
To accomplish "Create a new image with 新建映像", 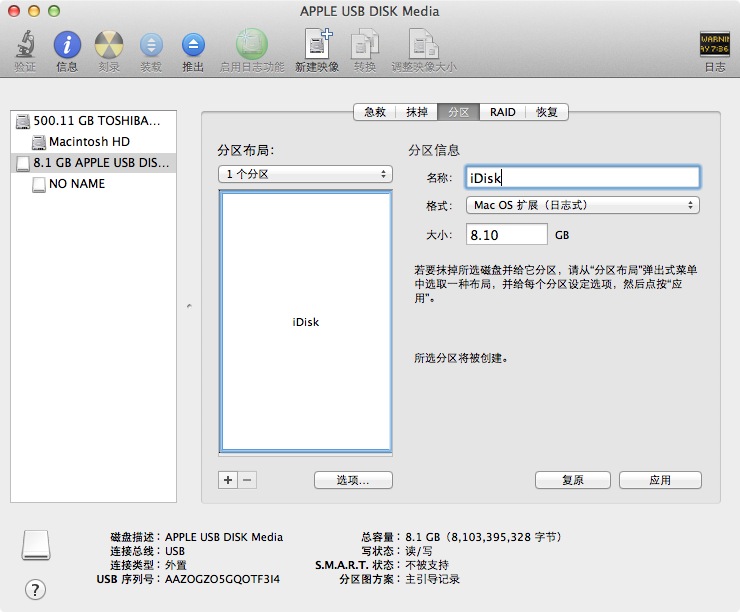I will tap(318, 44).
